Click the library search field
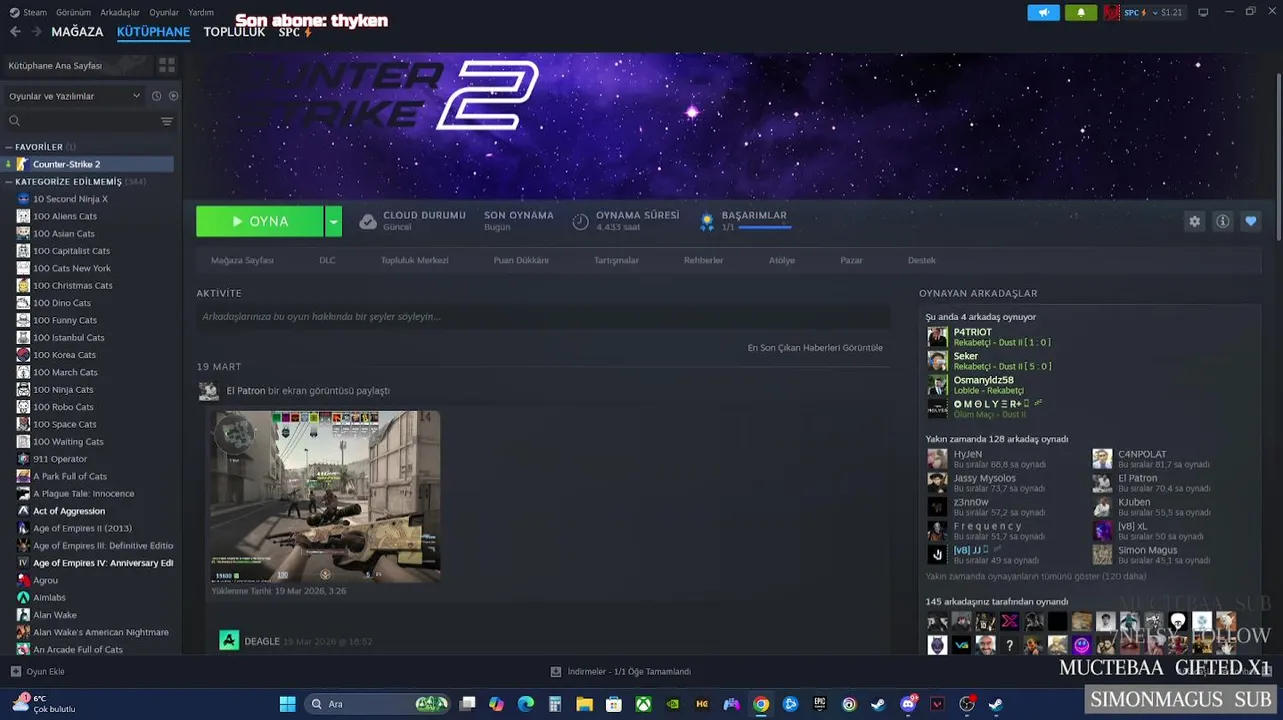This screenshot has width=1283, height=720. tap(82, 121)
